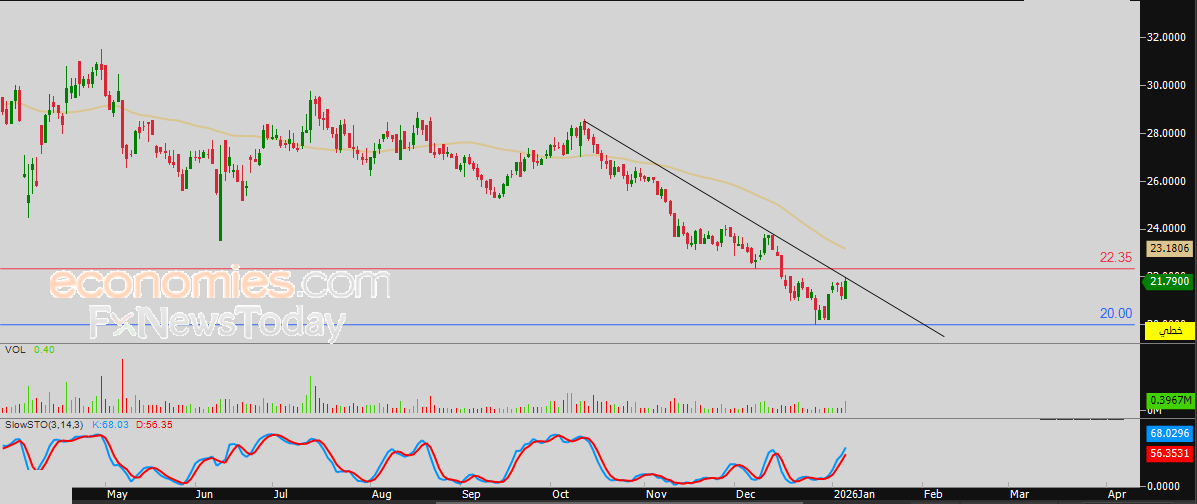Screen dimensions: 1197x504
Task: Click the tan 23.1806 moving average tag
Action: [x=1169, y=248]
